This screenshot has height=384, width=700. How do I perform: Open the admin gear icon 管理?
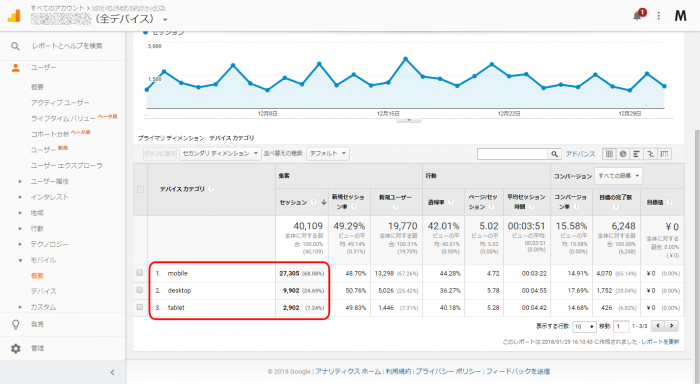click(x=16, y=348)
